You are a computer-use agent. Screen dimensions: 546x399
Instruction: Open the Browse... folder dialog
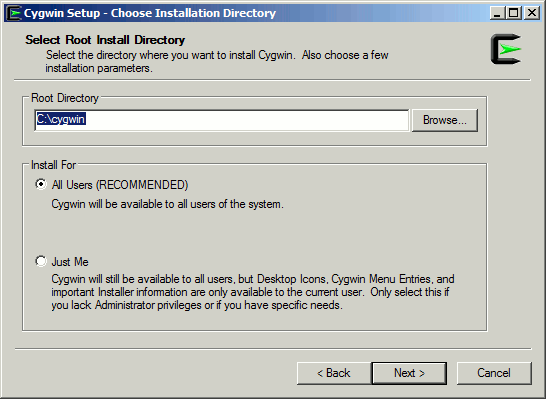pyautogui.click(x=445, y=120)
